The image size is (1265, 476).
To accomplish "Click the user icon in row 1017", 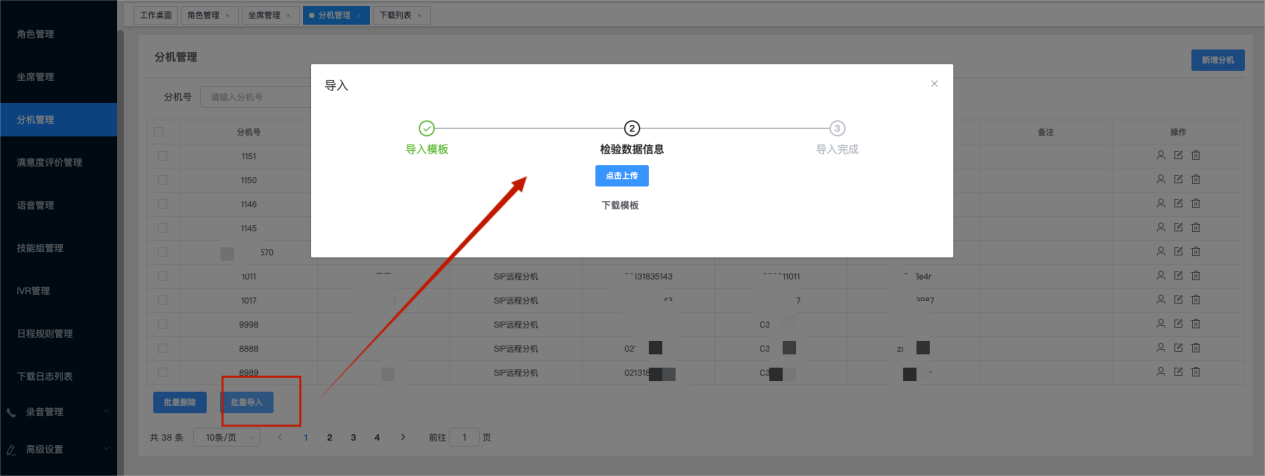I will 1161,300.
